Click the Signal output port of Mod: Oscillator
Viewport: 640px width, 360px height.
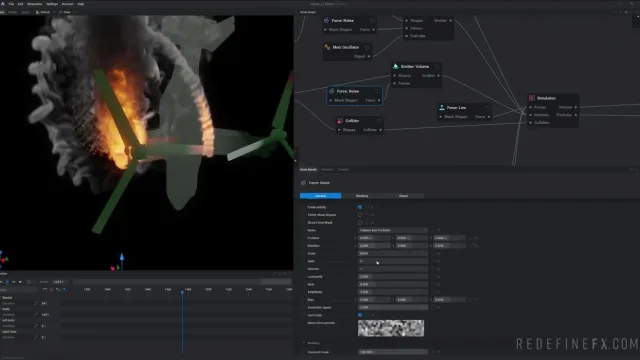click(x=369, y=56)
